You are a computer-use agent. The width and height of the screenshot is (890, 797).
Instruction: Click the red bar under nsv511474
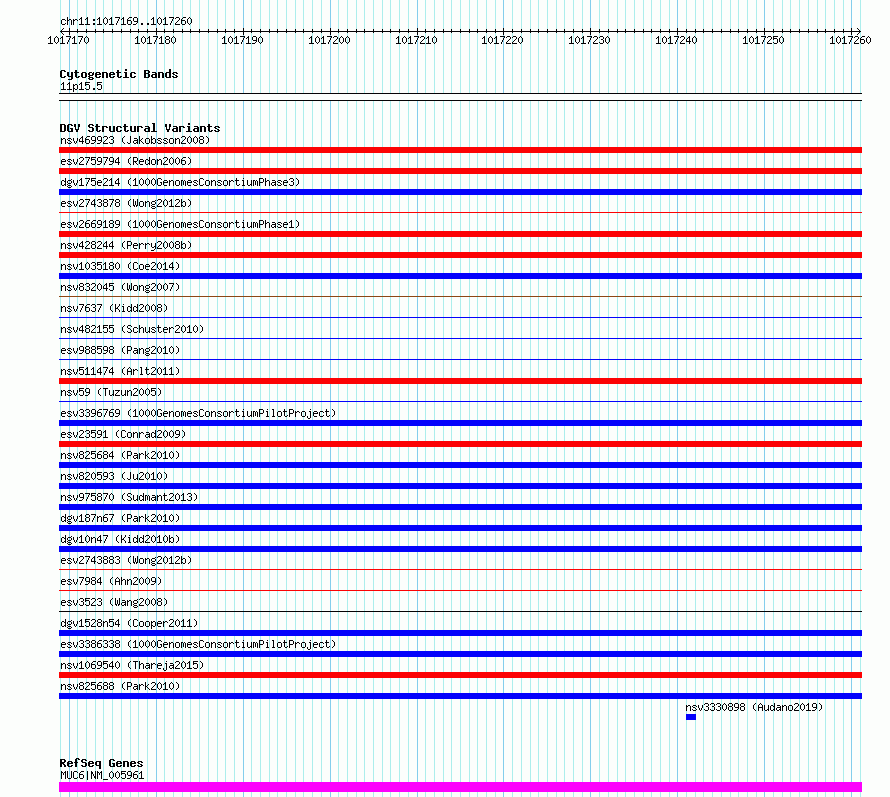(460, 381)
